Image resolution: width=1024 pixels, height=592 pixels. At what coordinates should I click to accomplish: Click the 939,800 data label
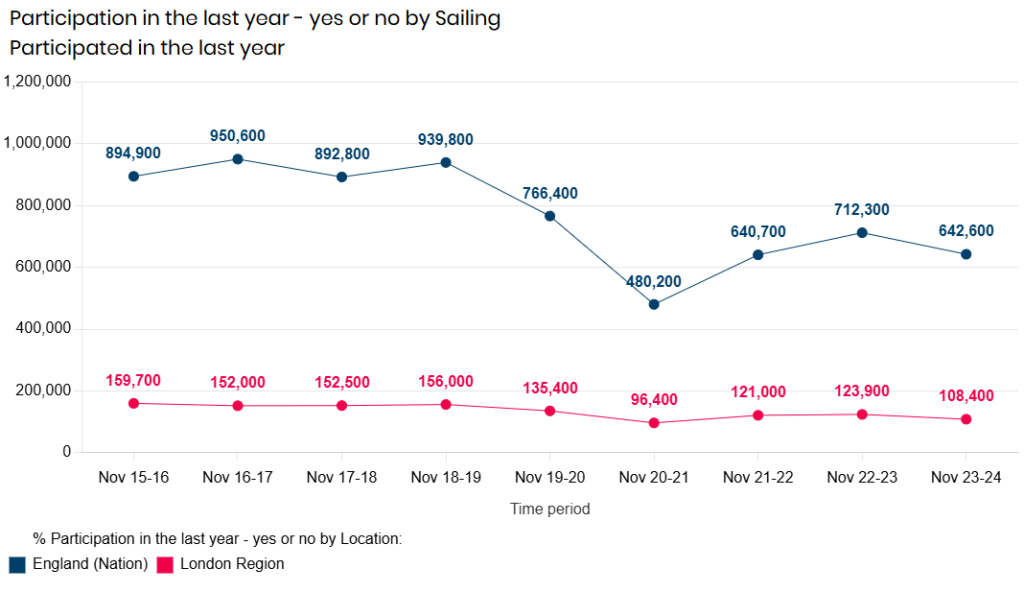click(x=445, y=140)
